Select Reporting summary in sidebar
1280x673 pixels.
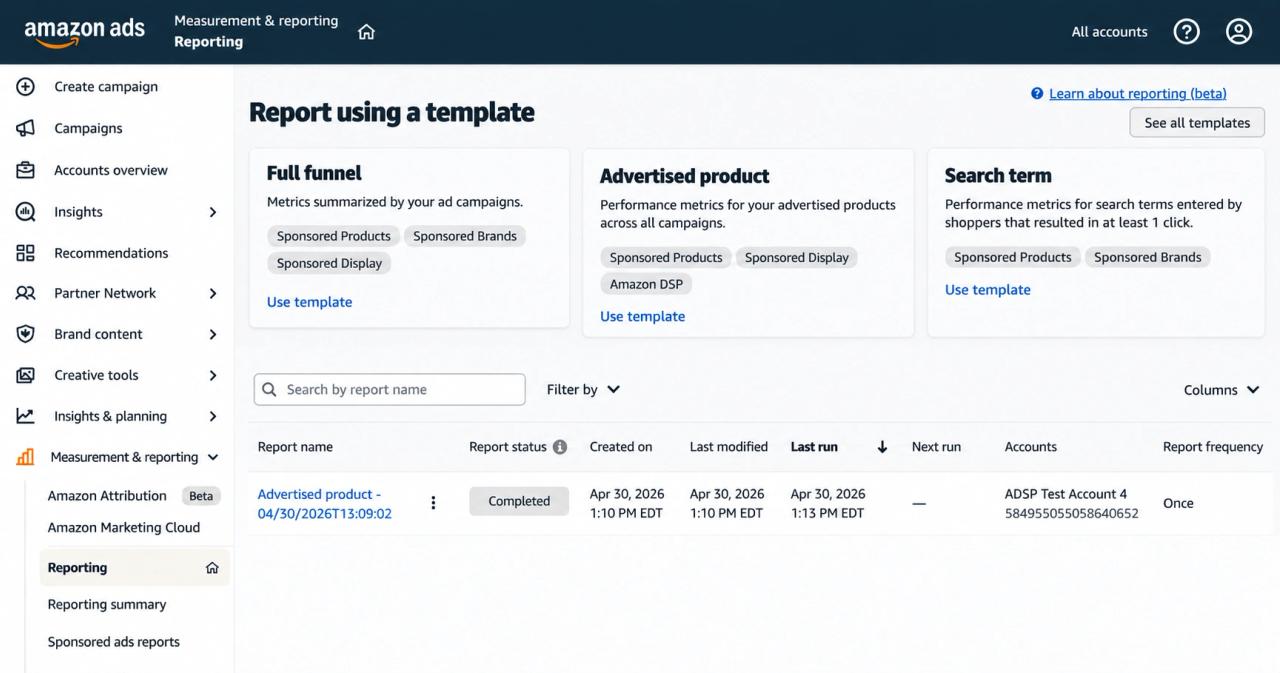[x=107, y=604]
